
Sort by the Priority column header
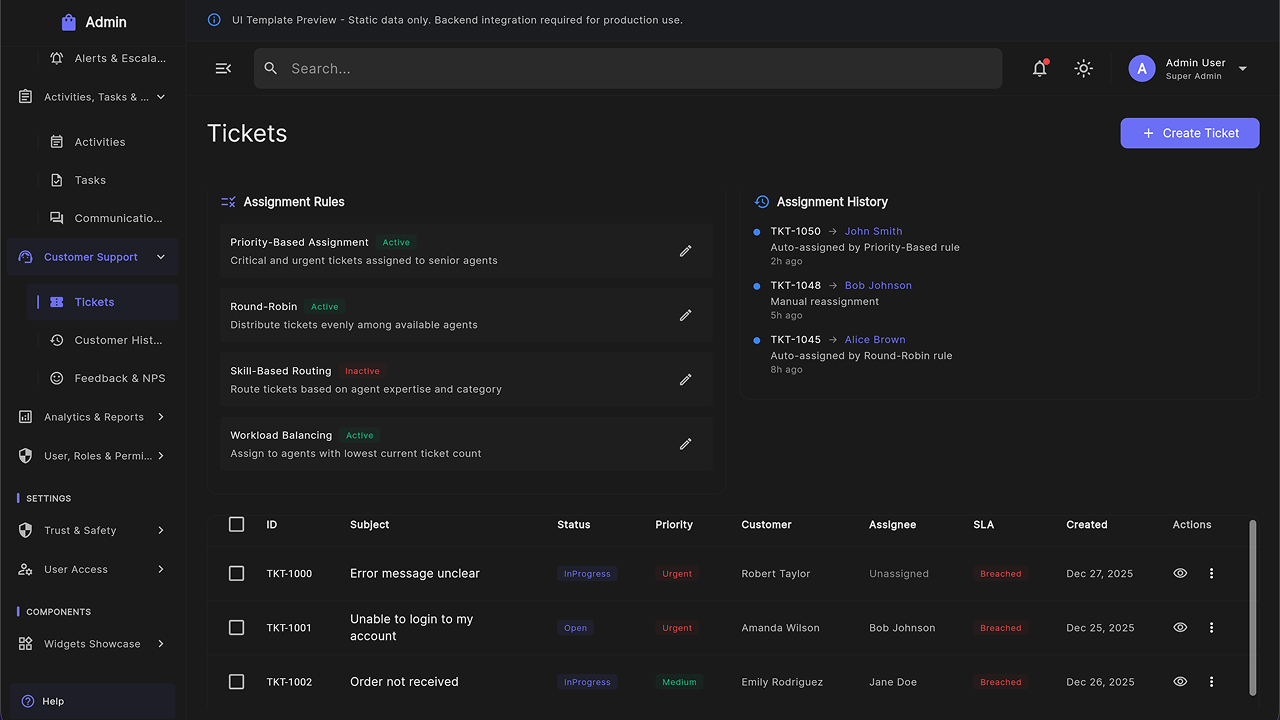click(x=674, y=524)
